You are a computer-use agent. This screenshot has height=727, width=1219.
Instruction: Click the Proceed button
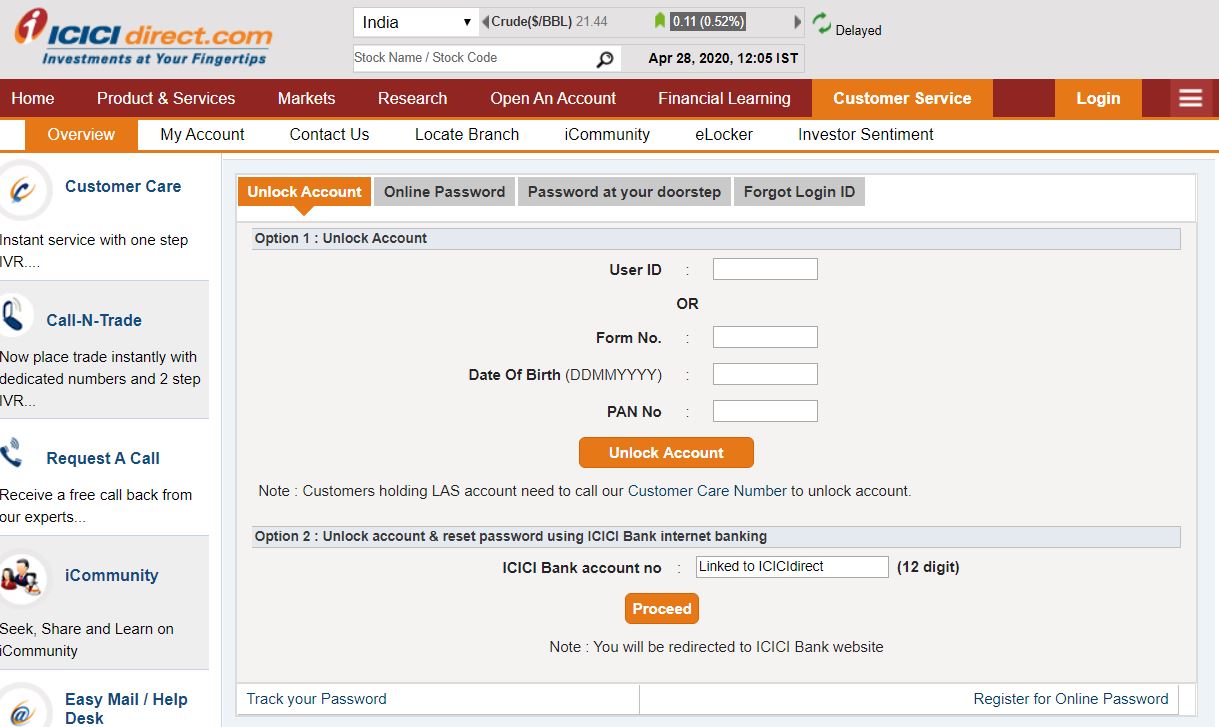click(x=662, y=609)
